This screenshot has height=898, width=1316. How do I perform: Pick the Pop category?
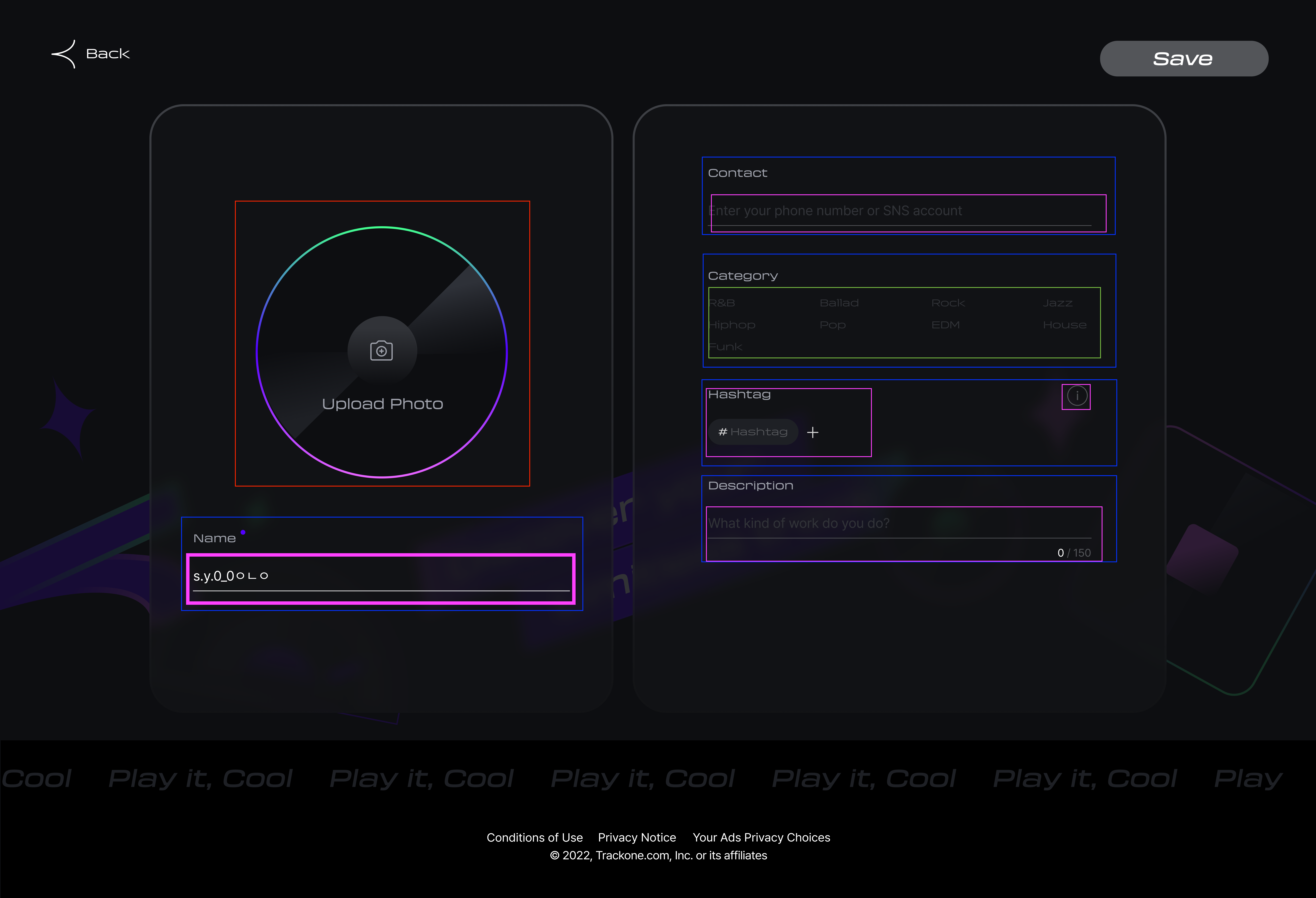pyautogui.click(x=832, y=325)
